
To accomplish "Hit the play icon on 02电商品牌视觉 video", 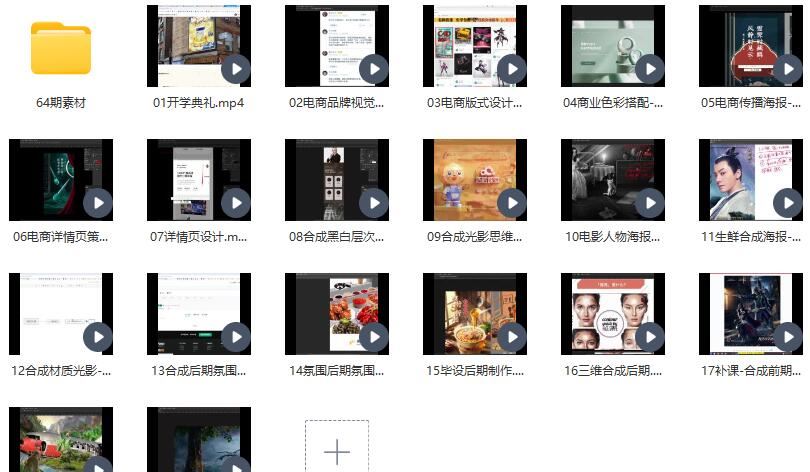I will pyautogui.click(x=373, y=69).
